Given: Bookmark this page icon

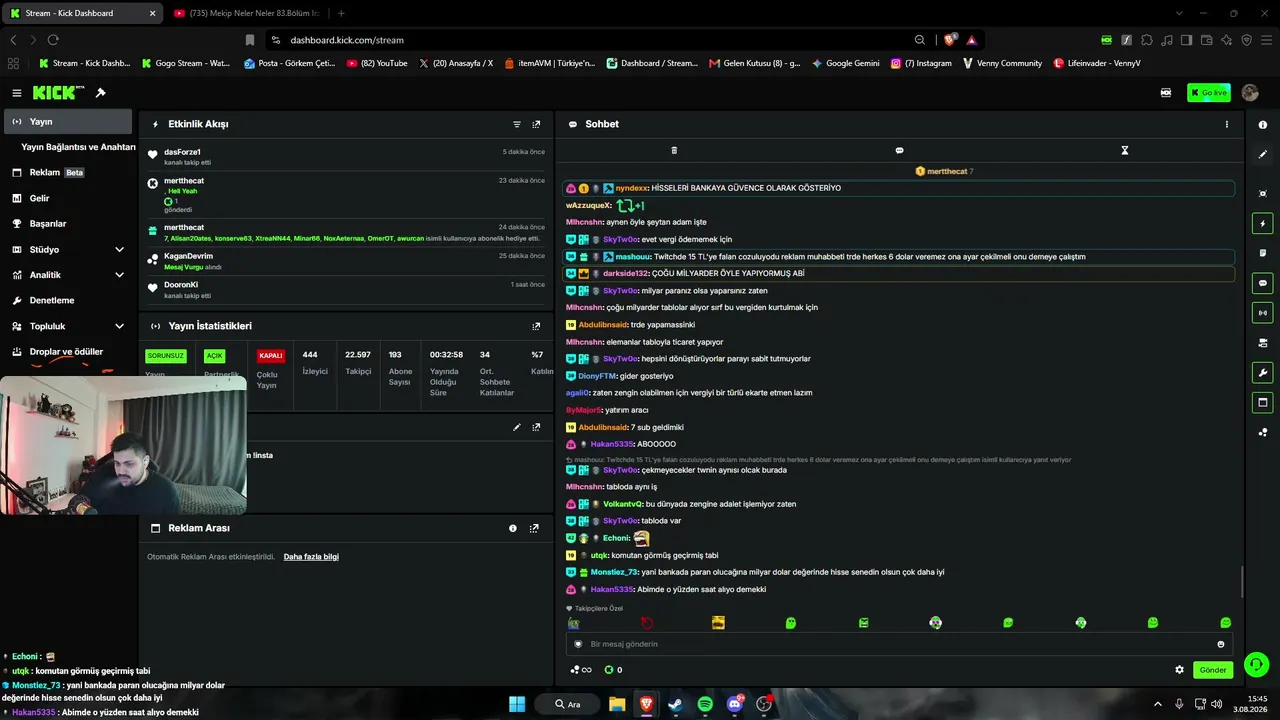Looking at the screenshot, I should tap(250, 40).
